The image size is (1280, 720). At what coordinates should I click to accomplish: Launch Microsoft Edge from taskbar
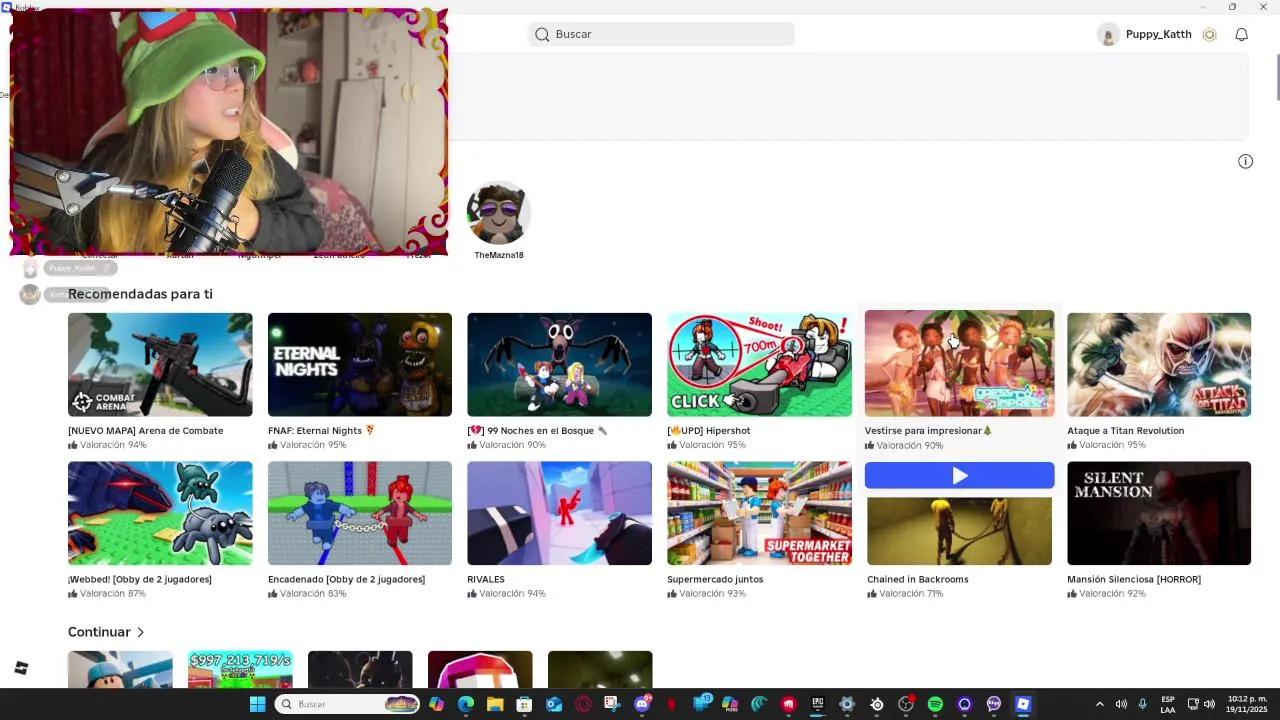(466, 704)
